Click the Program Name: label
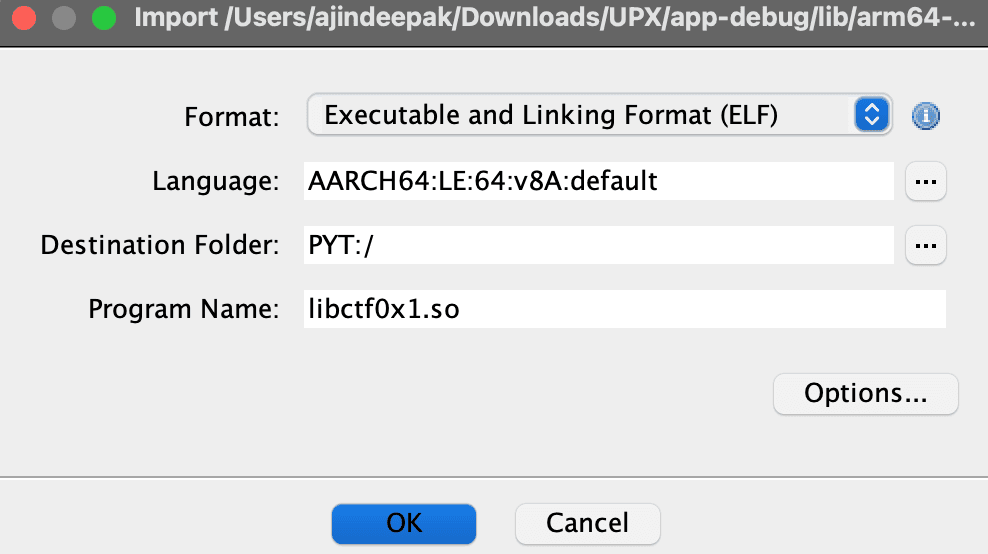 pos(183,309)
